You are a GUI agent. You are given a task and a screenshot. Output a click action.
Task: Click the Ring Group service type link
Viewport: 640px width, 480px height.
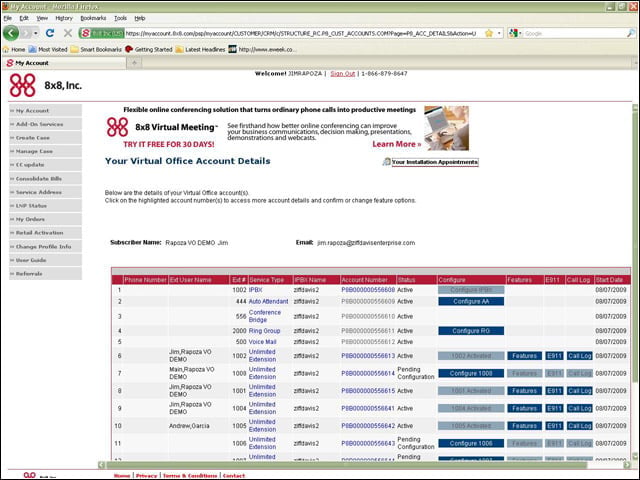[x=264, y=331]
